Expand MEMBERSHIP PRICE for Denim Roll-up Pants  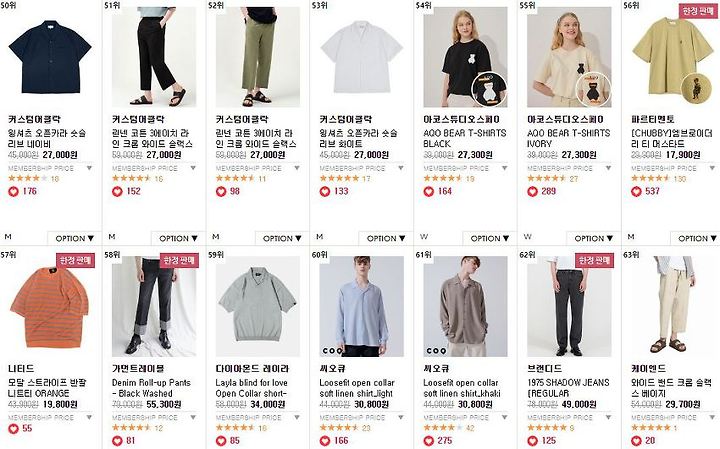click(193, 417)
